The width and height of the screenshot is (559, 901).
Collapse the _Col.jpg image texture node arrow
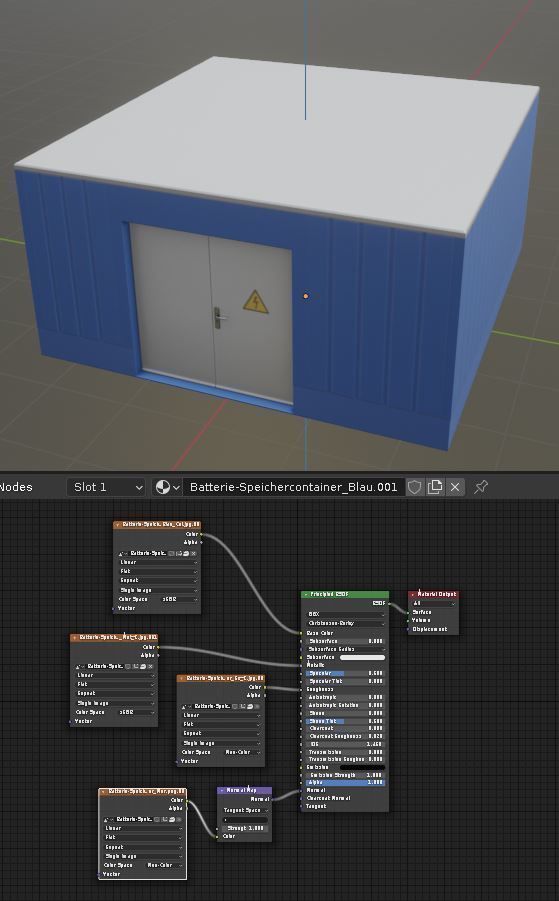pyautogui.click(x=118, y=525)
